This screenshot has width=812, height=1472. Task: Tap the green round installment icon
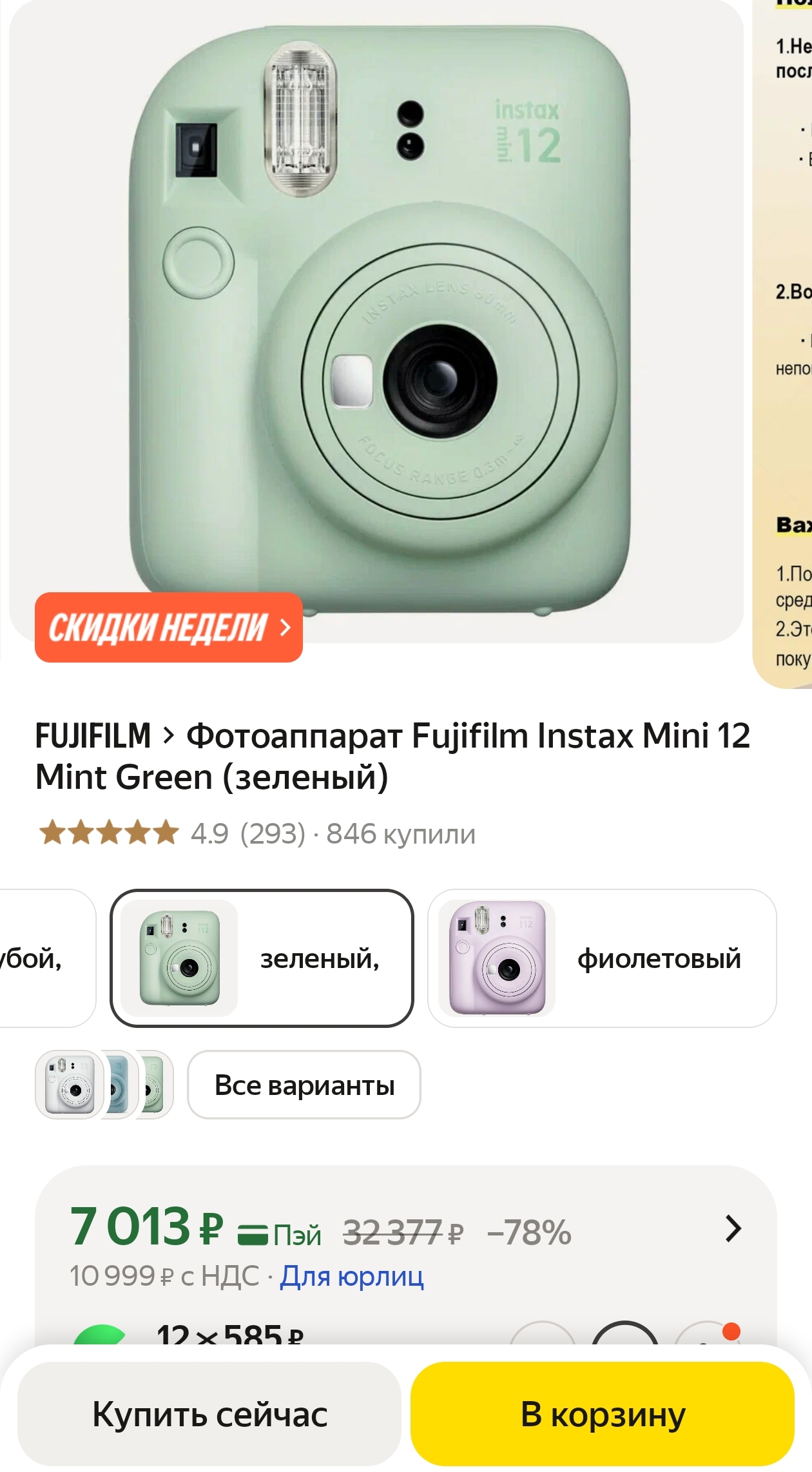(99, 1334)
